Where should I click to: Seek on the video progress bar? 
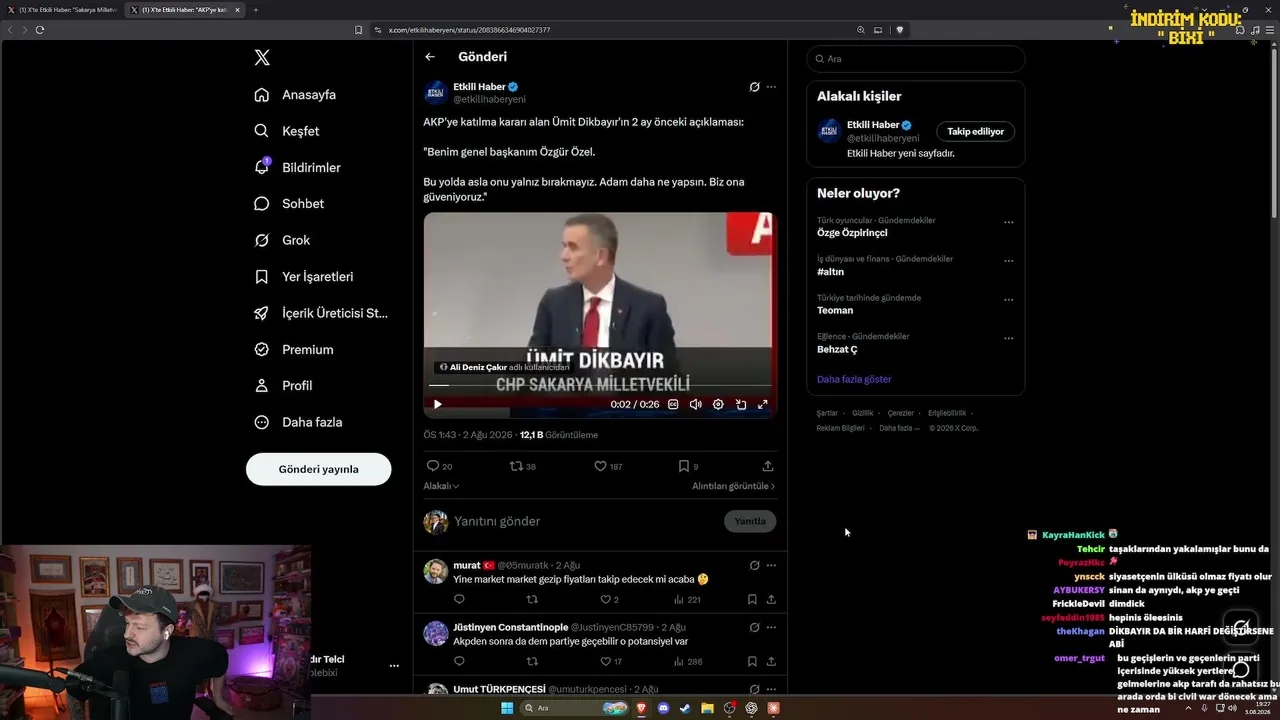pos(600,385)
